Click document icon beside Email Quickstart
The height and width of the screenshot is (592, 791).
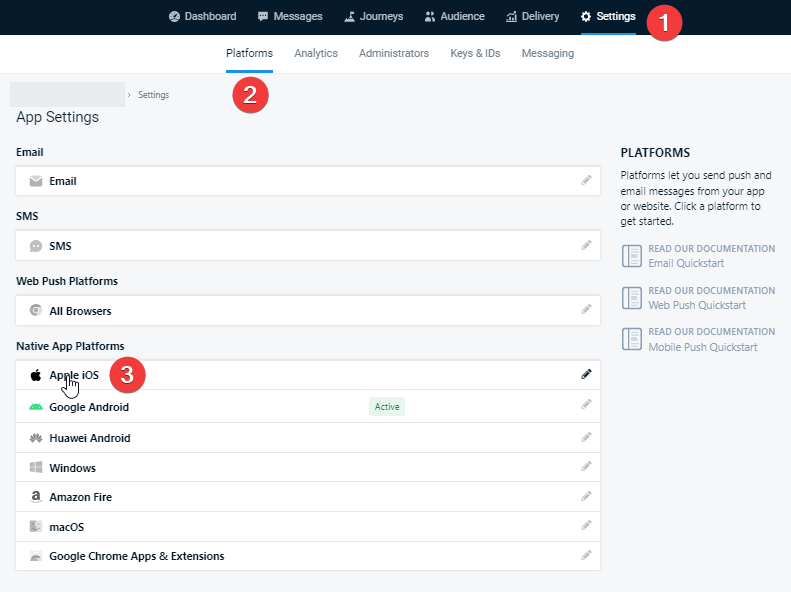(x=632, y=256)
